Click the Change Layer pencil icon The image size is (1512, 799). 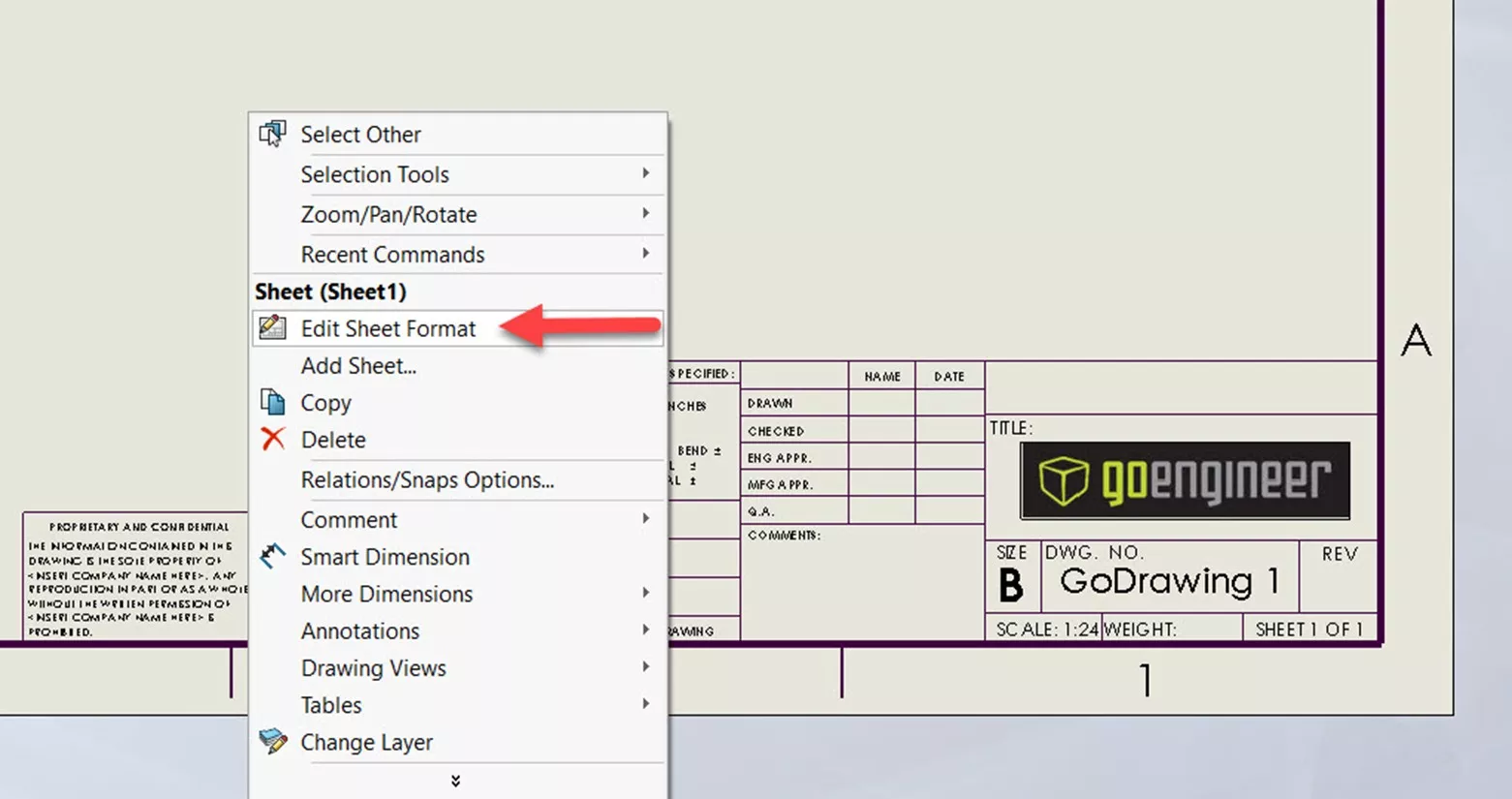[272, 742]
